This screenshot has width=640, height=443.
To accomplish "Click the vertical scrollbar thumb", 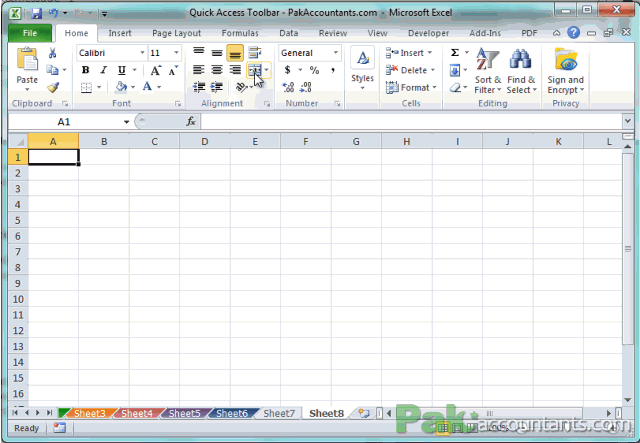I will (x=628, y=249).
